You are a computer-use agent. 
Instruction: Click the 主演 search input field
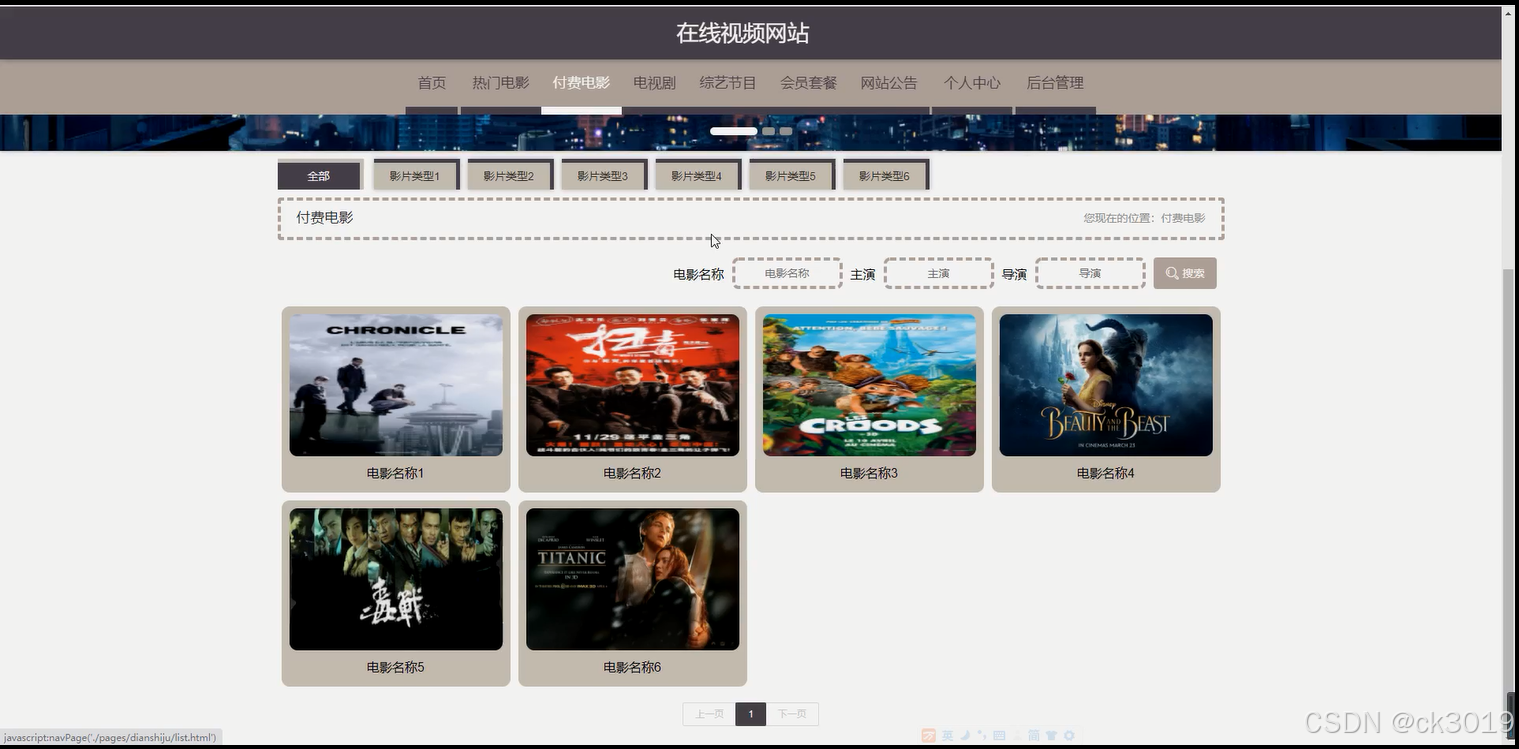pyautogui.click(x=939, y=273)
